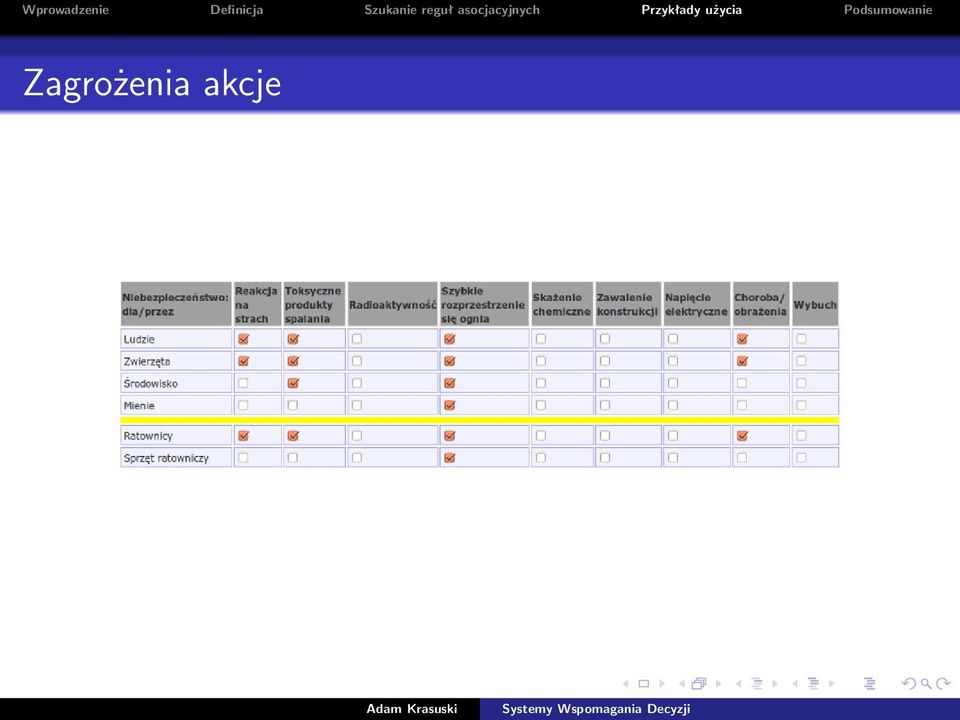Check Napięcie elektryczne for Ludzie
The width and height of the screenshot is (960, 720).
(673, 339)
